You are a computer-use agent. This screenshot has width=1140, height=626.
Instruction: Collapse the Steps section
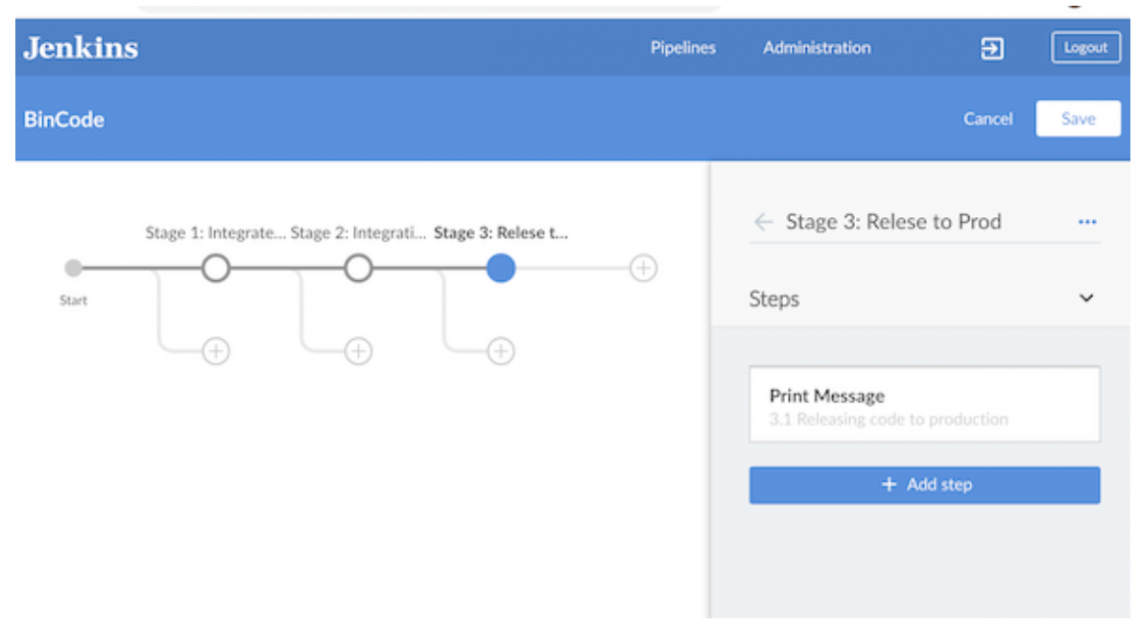point(1086,298)
